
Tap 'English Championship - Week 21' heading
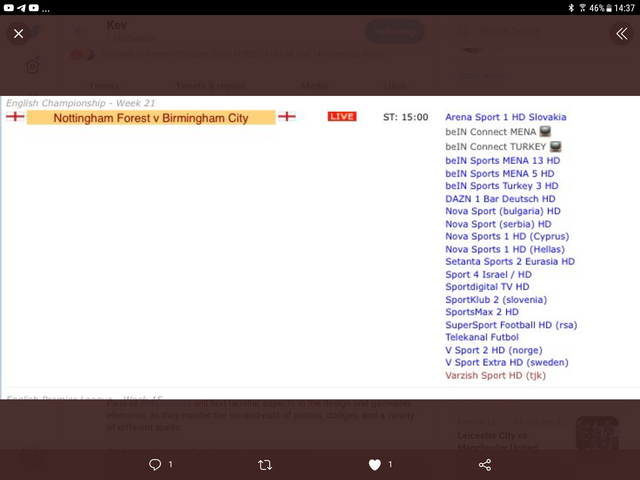tap(80, 103)
